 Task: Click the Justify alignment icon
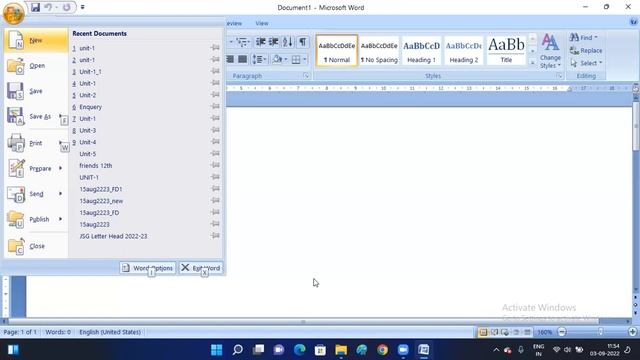(x=243, y=60)
